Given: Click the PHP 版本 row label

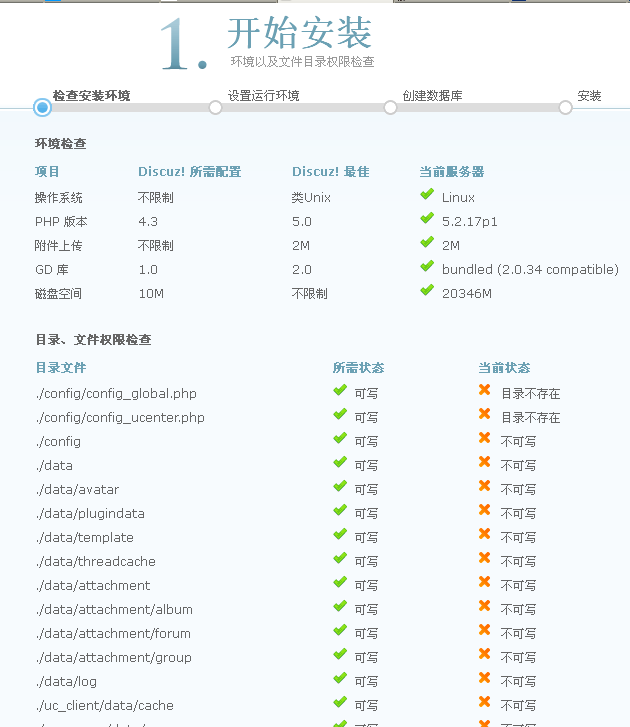Looking at the screenshot, I should point(61,222).
